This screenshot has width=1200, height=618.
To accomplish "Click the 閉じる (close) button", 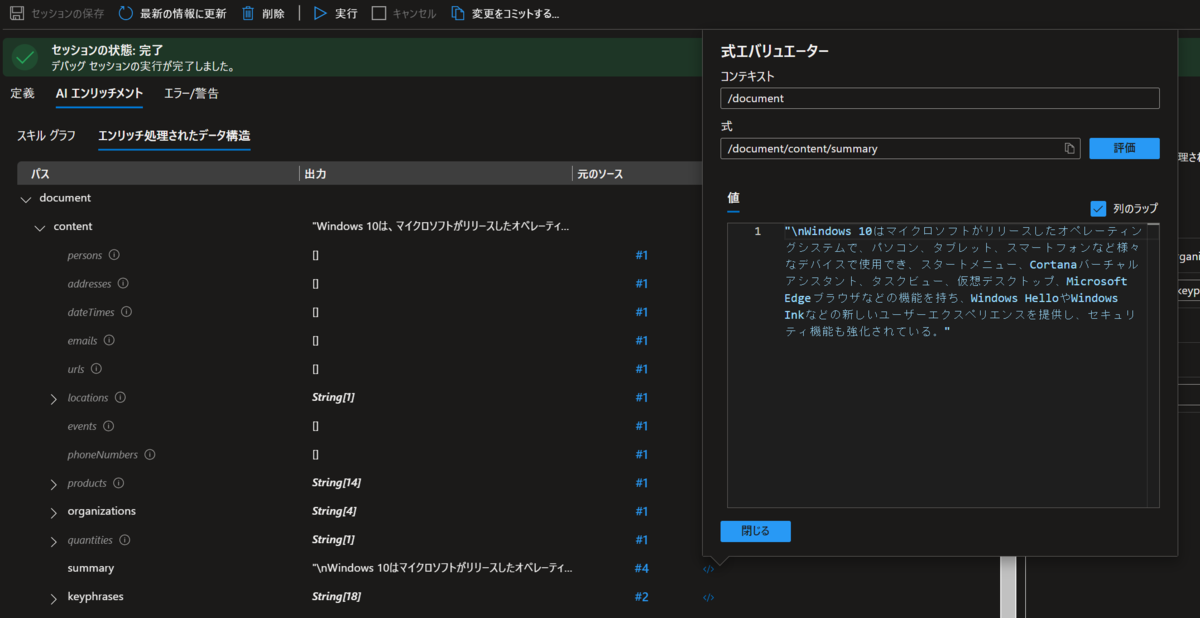I will click(755, 531).
